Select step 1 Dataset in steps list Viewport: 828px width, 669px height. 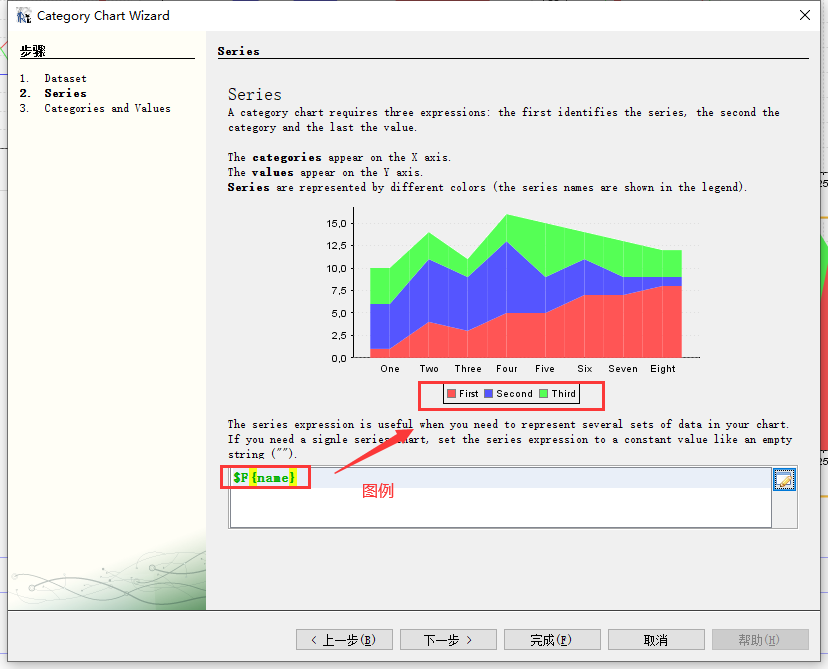pos(65,78)
